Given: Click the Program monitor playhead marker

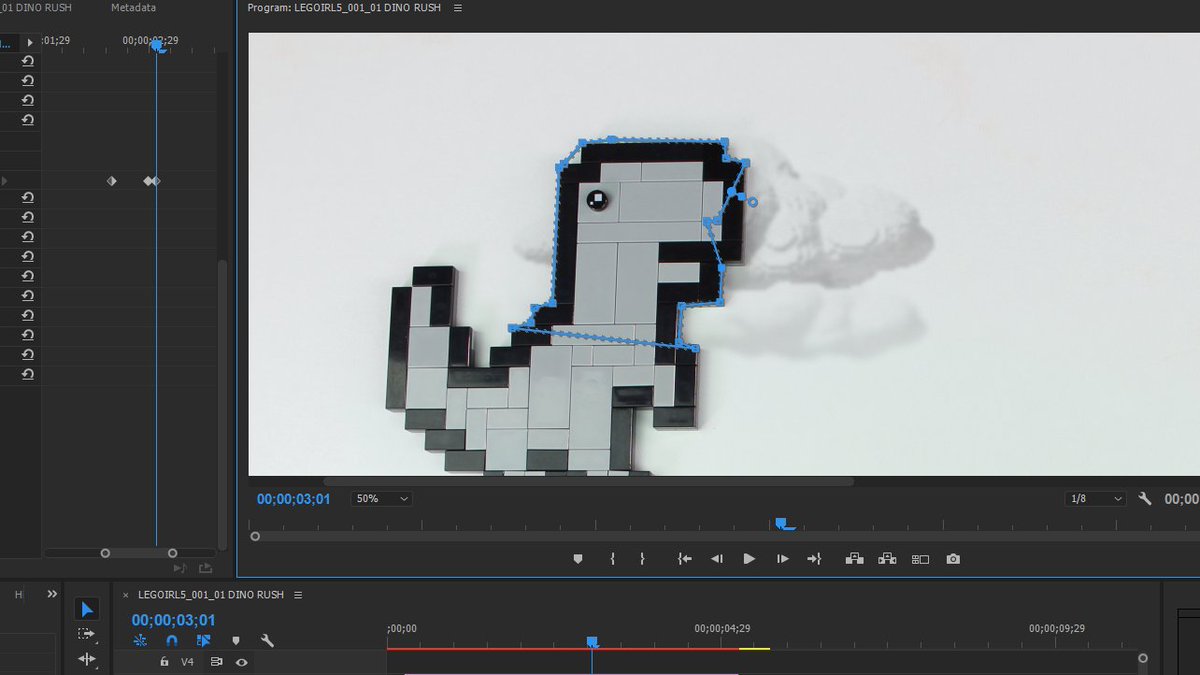Looking at the screenshot, I should point(782,523).
